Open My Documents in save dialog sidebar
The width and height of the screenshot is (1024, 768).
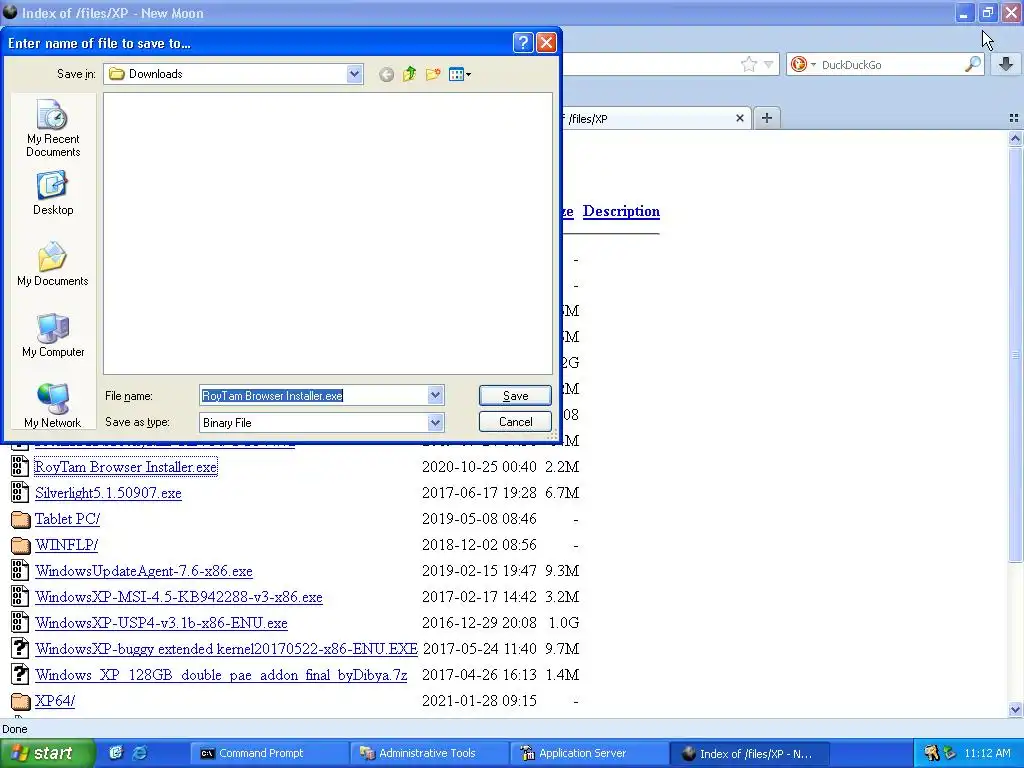tap(53, 264)
